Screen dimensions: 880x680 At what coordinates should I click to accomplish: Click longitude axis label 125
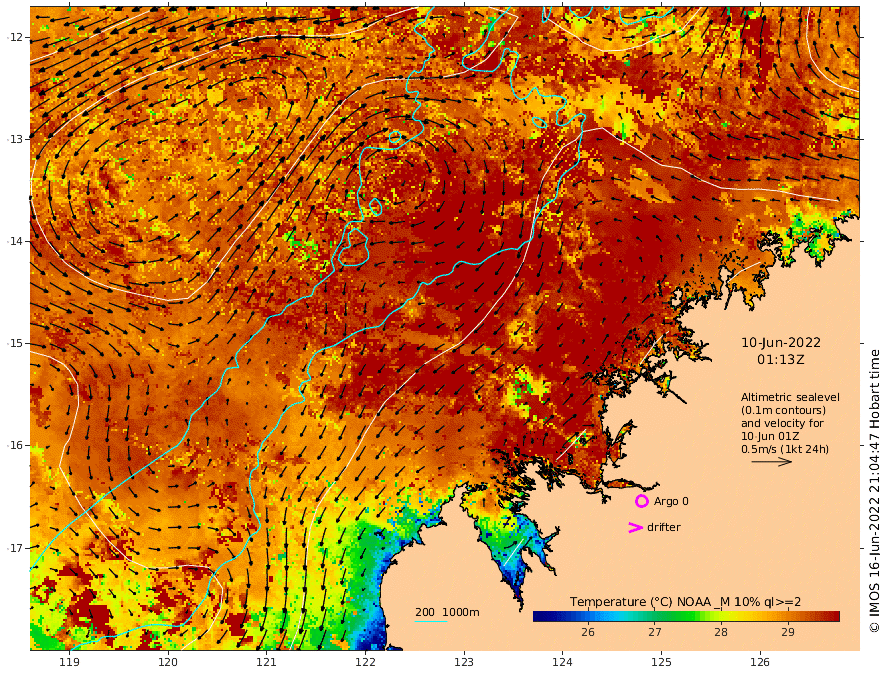pos(661,662)
